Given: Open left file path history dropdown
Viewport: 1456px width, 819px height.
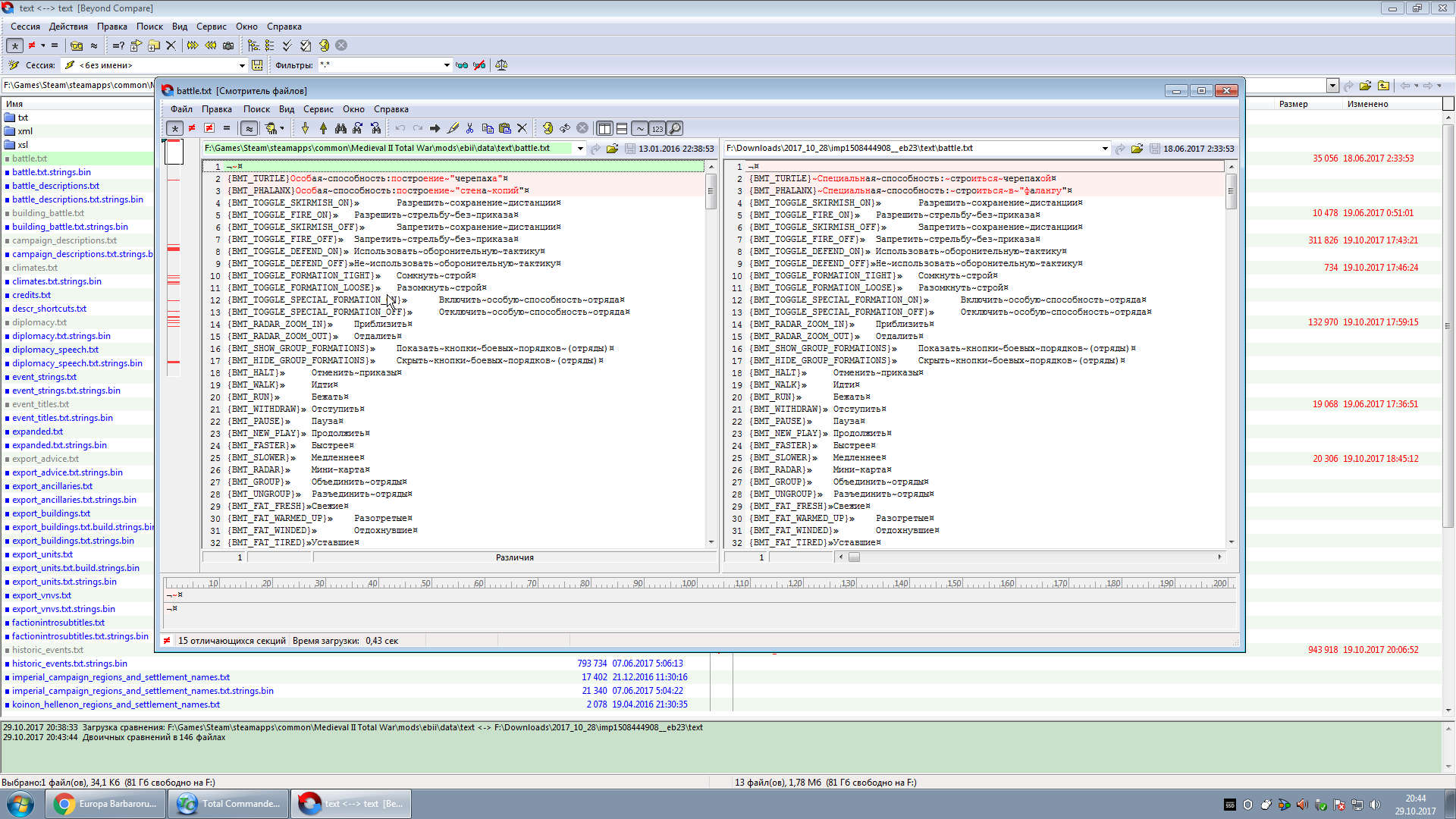Looking at the screenshot, I should click(x=580, y=149).
